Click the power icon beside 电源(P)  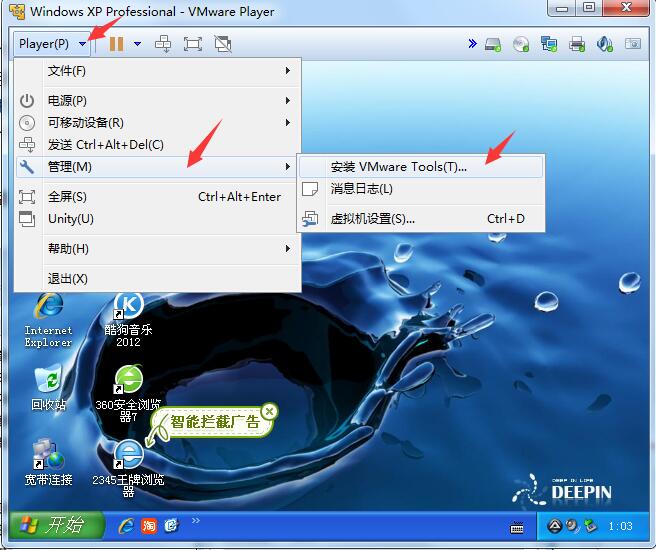[27, 101]
